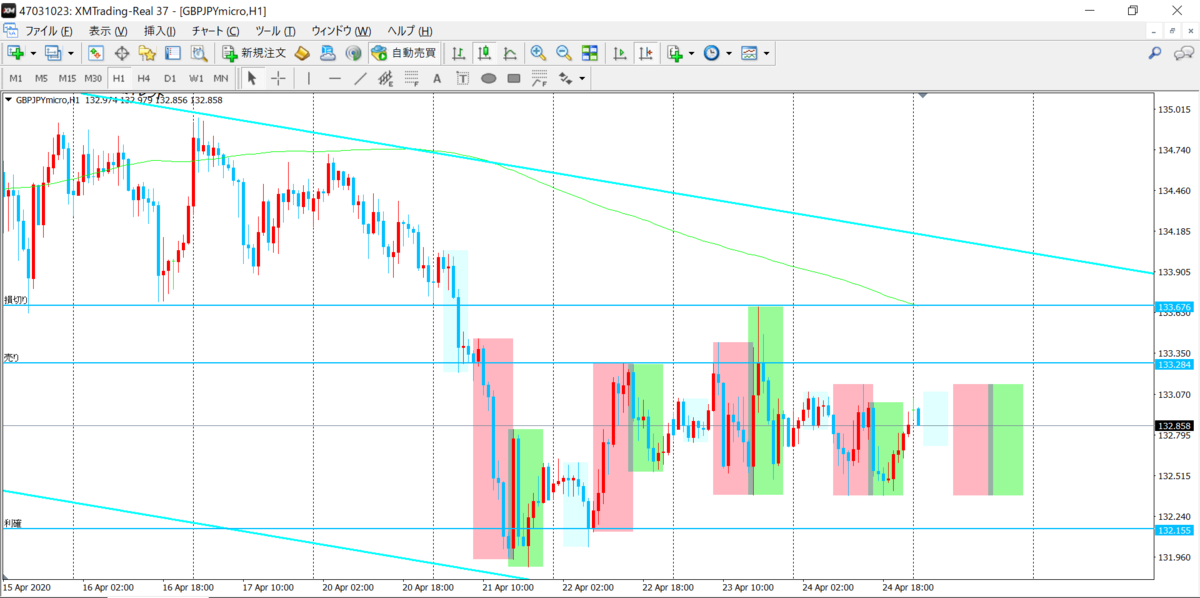
Task: Select the Fibonacci retracement tool
Action: point(411,78)
